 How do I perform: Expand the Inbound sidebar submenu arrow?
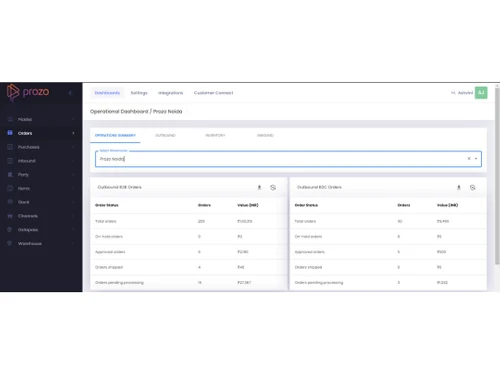[73, 161]
